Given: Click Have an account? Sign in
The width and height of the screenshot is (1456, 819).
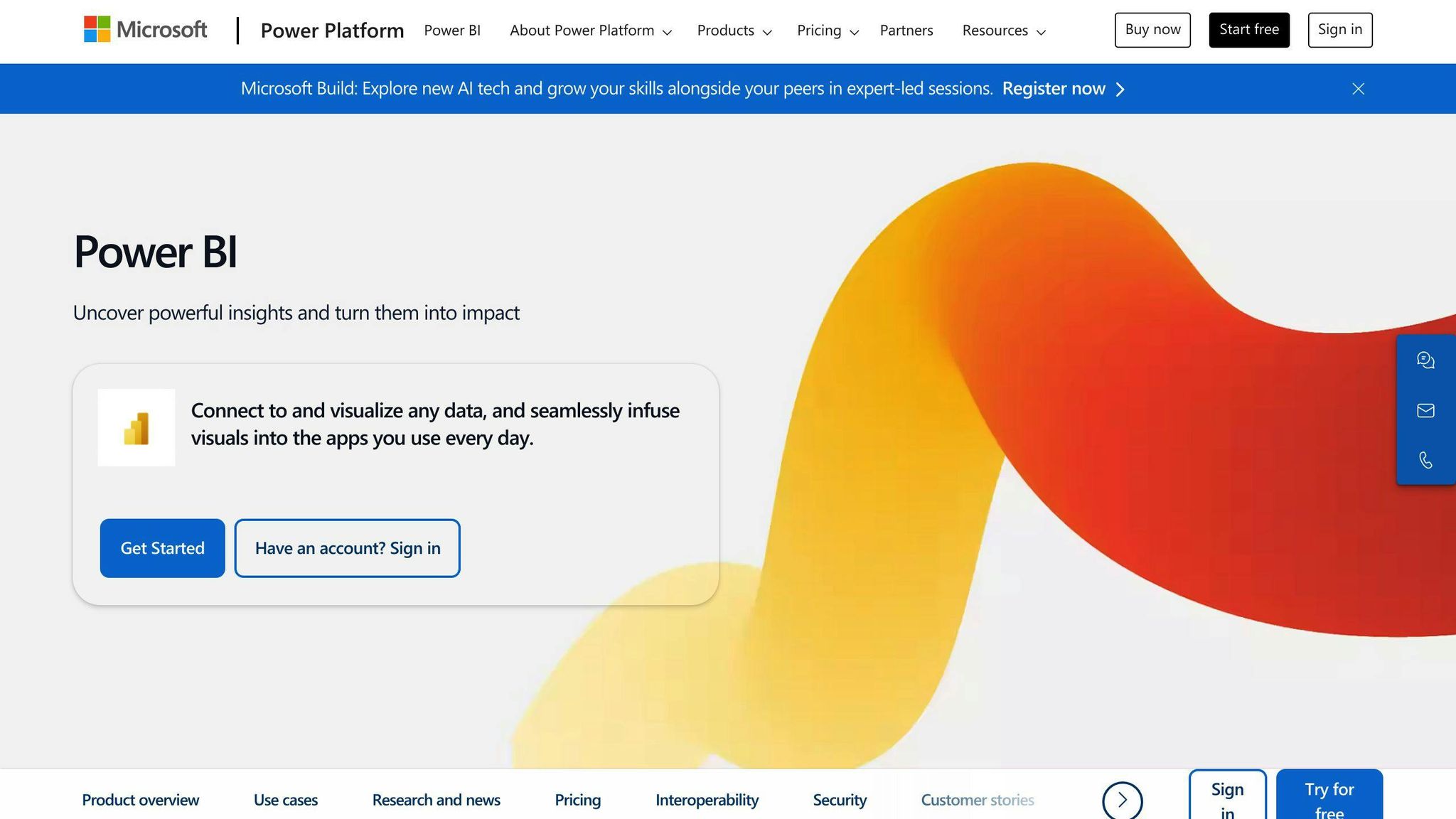Looking at the screenshot, I should click(x=348, y=548).
